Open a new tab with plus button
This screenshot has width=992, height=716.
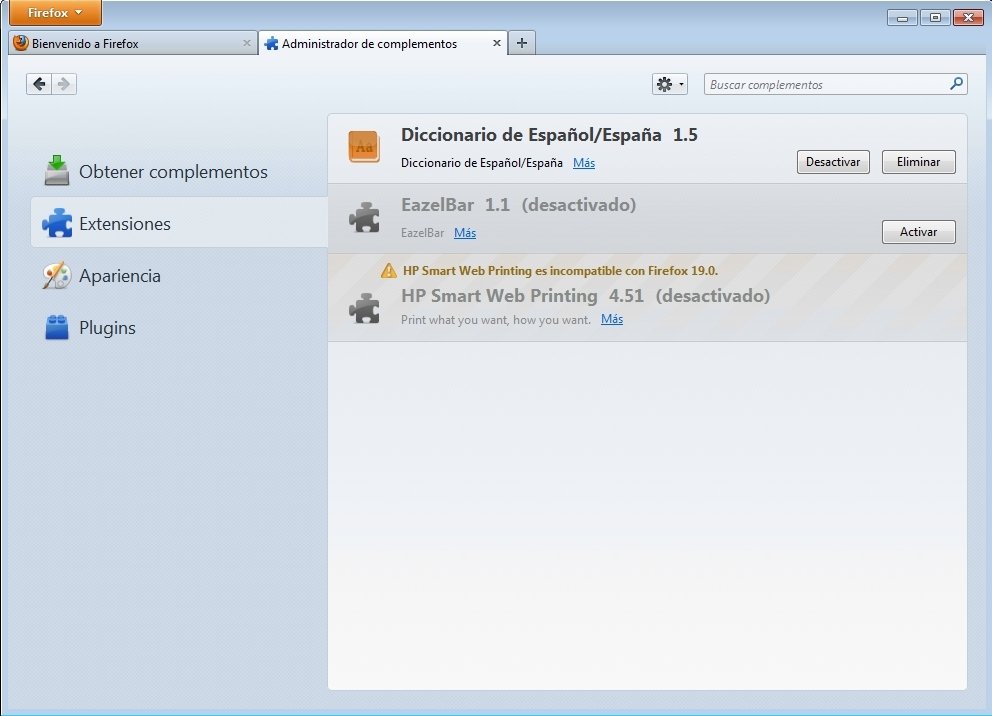click(522, 43)
